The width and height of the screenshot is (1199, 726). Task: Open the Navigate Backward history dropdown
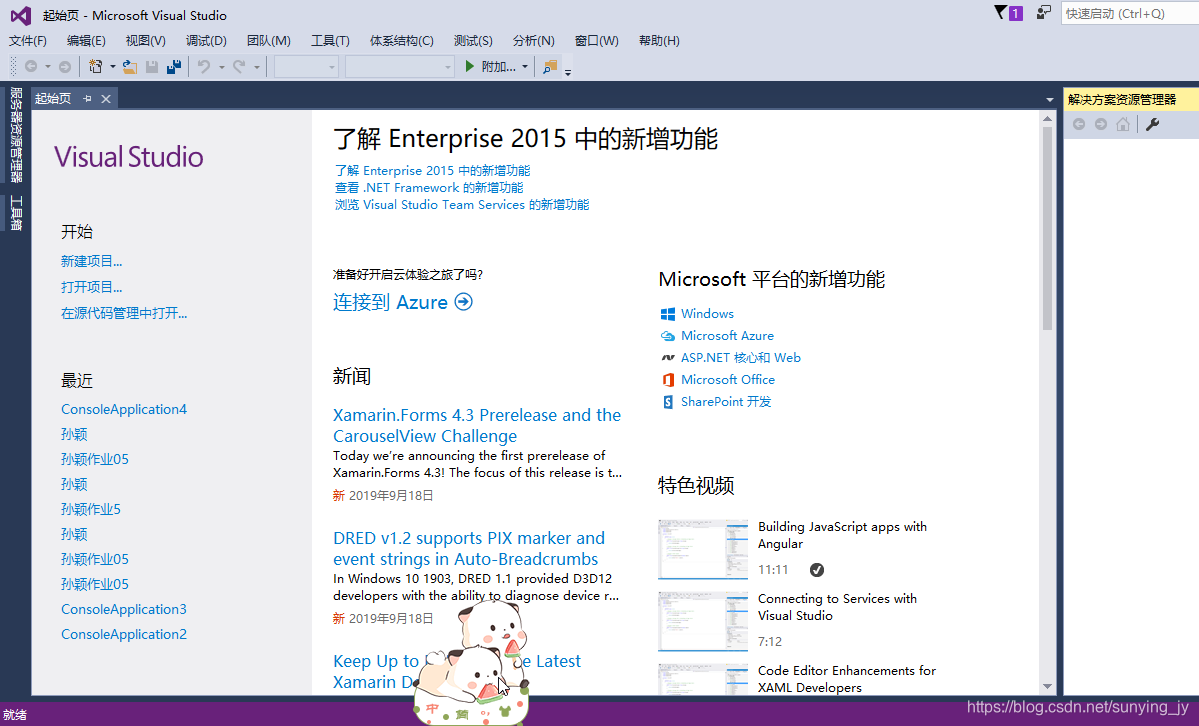click(47, 67)
